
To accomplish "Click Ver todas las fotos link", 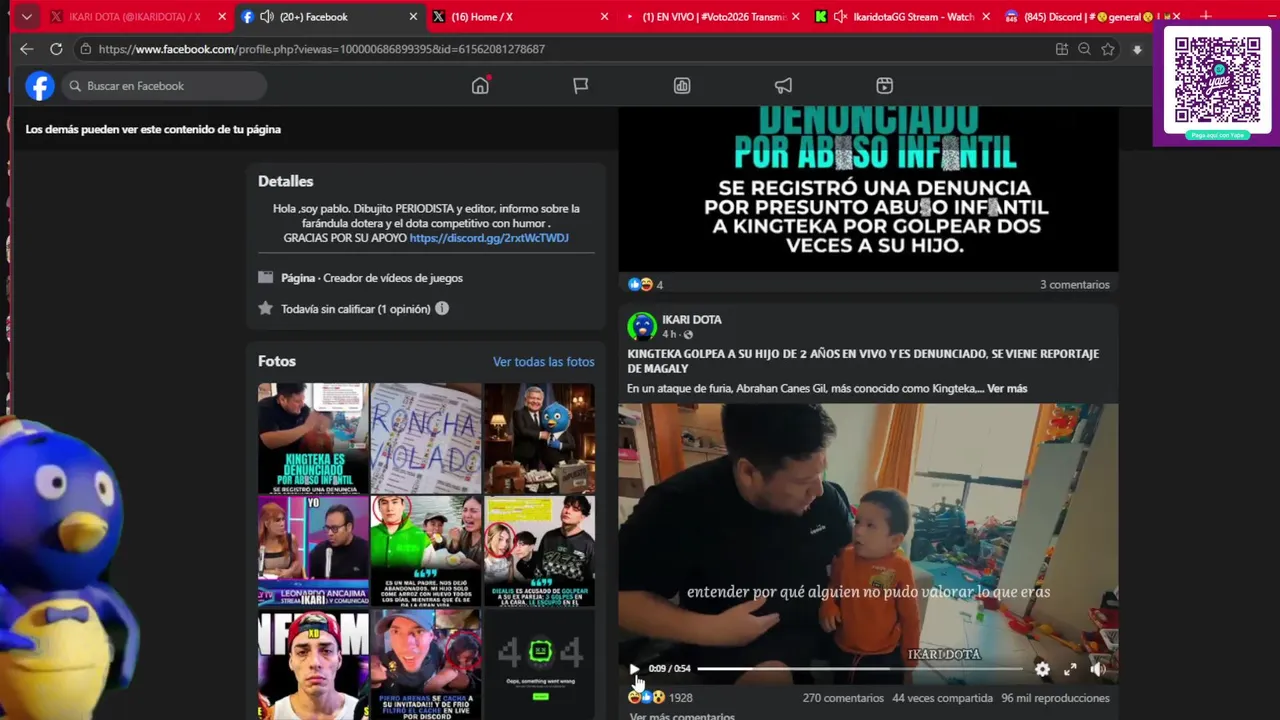I will pyautogui.click(x=543, y=362).
